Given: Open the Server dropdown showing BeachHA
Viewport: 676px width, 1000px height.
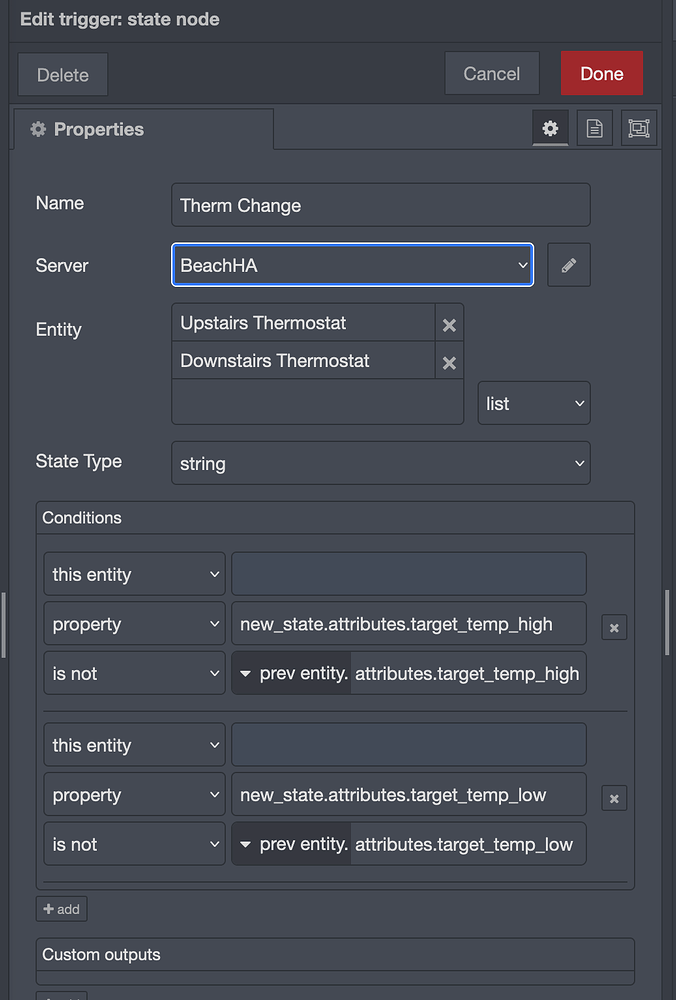Looking at the screenshot, I should (x=353, y=265).
